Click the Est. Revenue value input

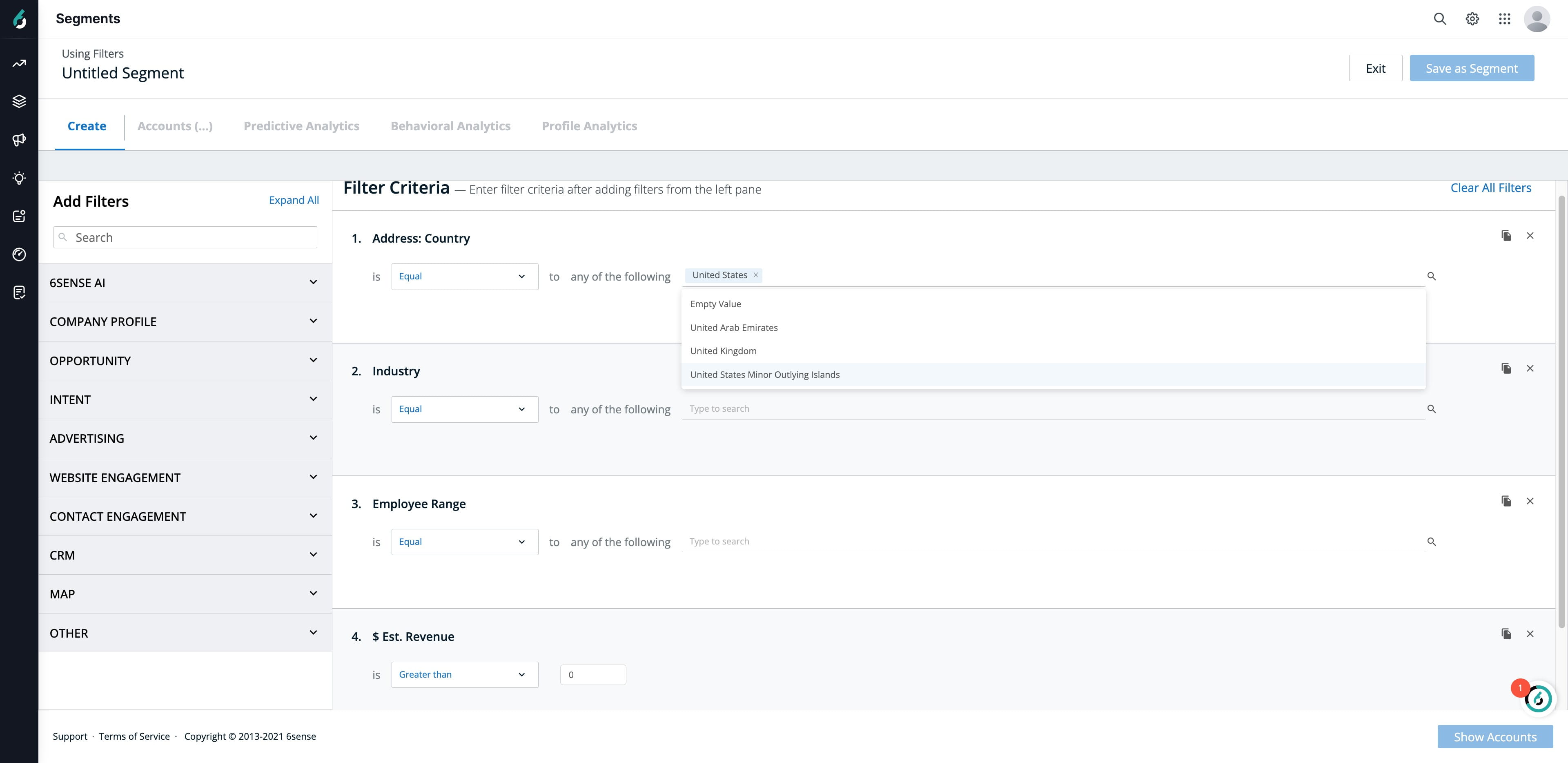[x=593, y=675]
